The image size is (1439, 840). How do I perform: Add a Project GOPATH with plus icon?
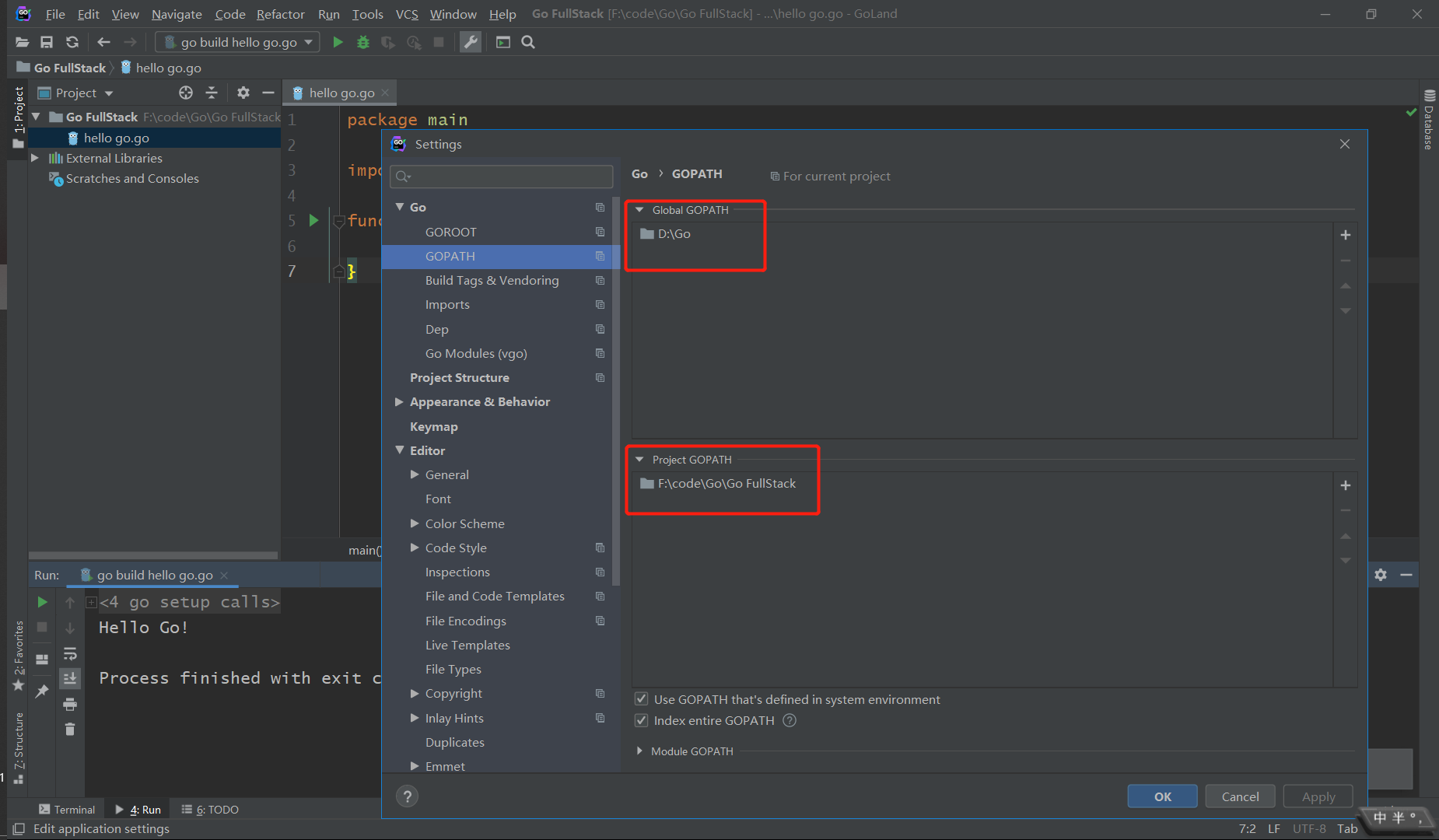point(1346,485)
